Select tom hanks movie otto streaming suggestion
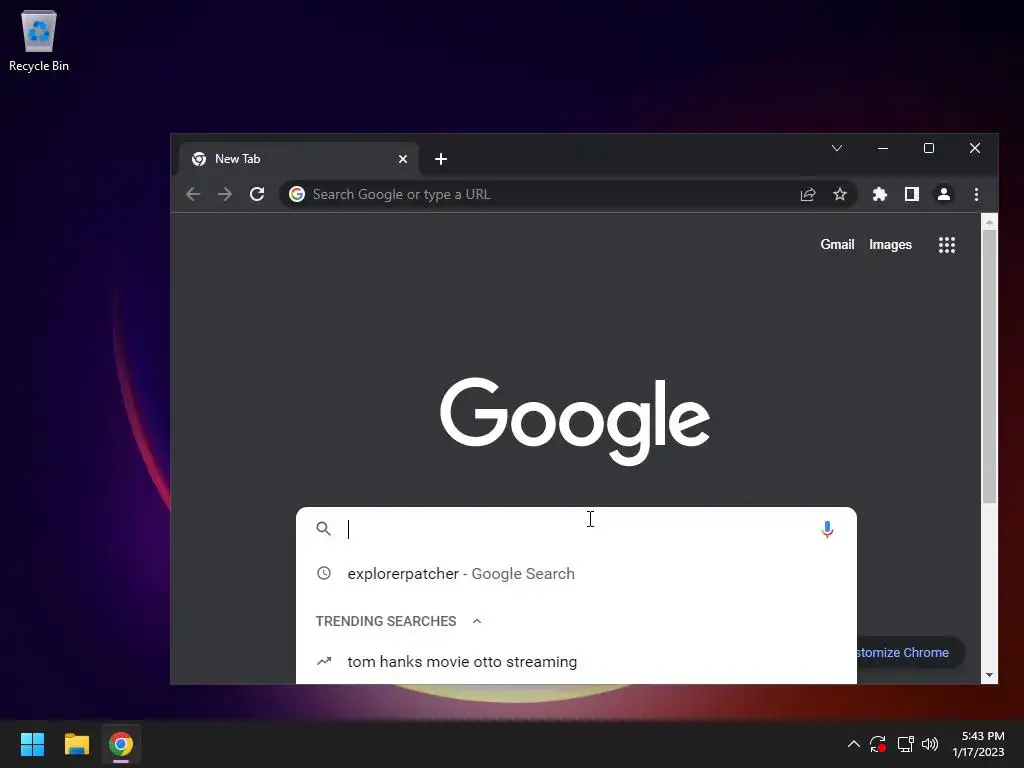Viewport: 1024px width, 768px height. pos(577,662)
